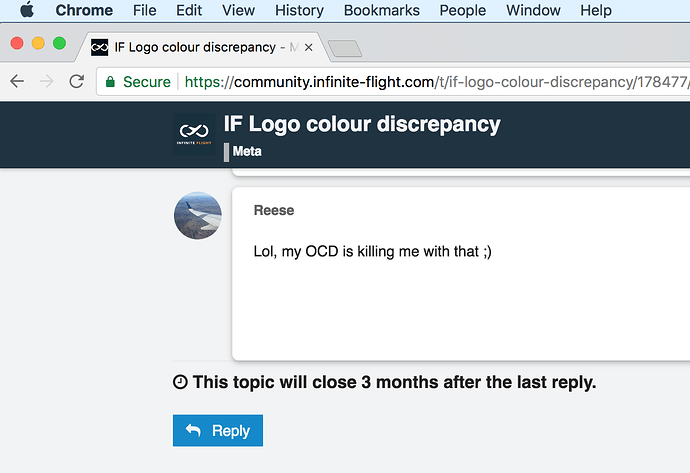Click the Infinite Flight logo
The width and height of the screenshot is (690, 473).
pos(194,135)
